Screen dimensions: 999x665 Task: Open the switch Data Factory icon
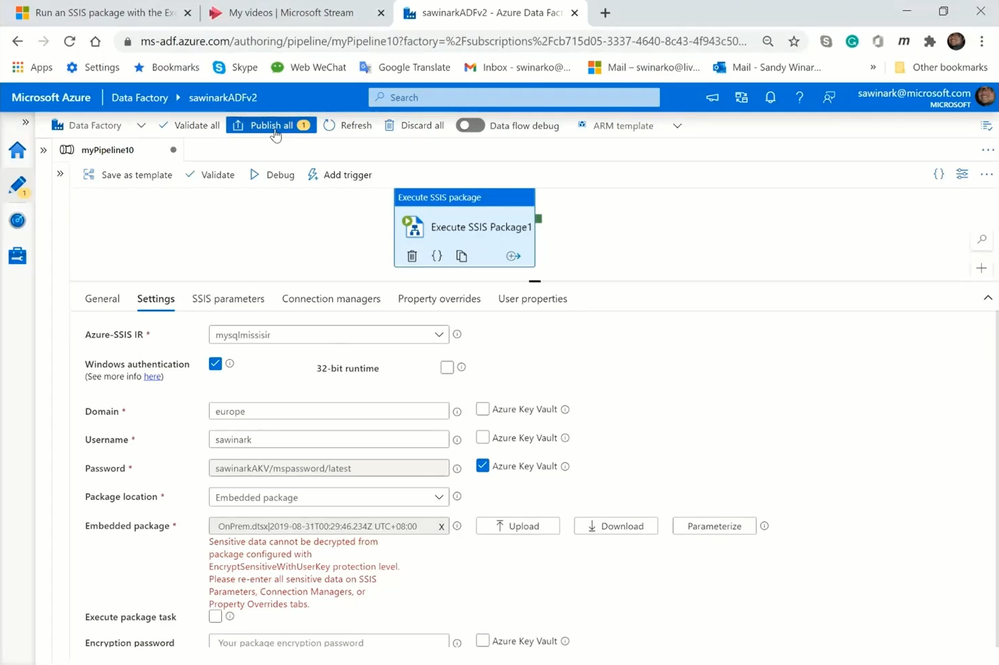pos(742,97)
